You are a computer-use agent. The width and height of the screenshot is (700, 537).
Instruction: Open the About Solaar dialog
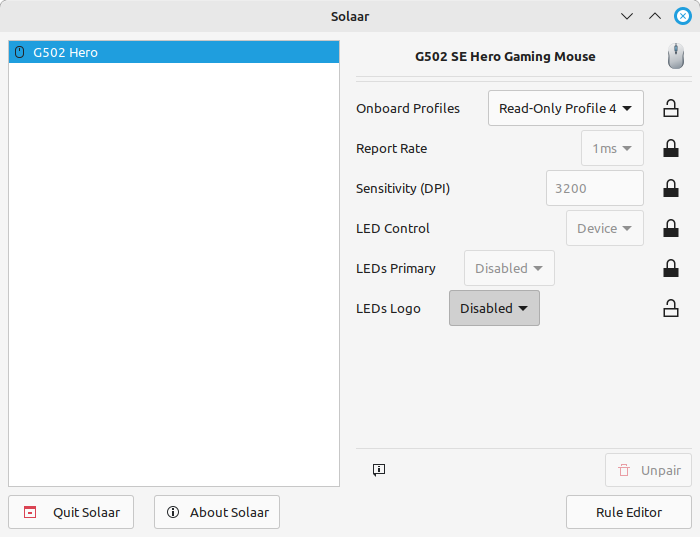pyautogui.click(x=217, y=512)
